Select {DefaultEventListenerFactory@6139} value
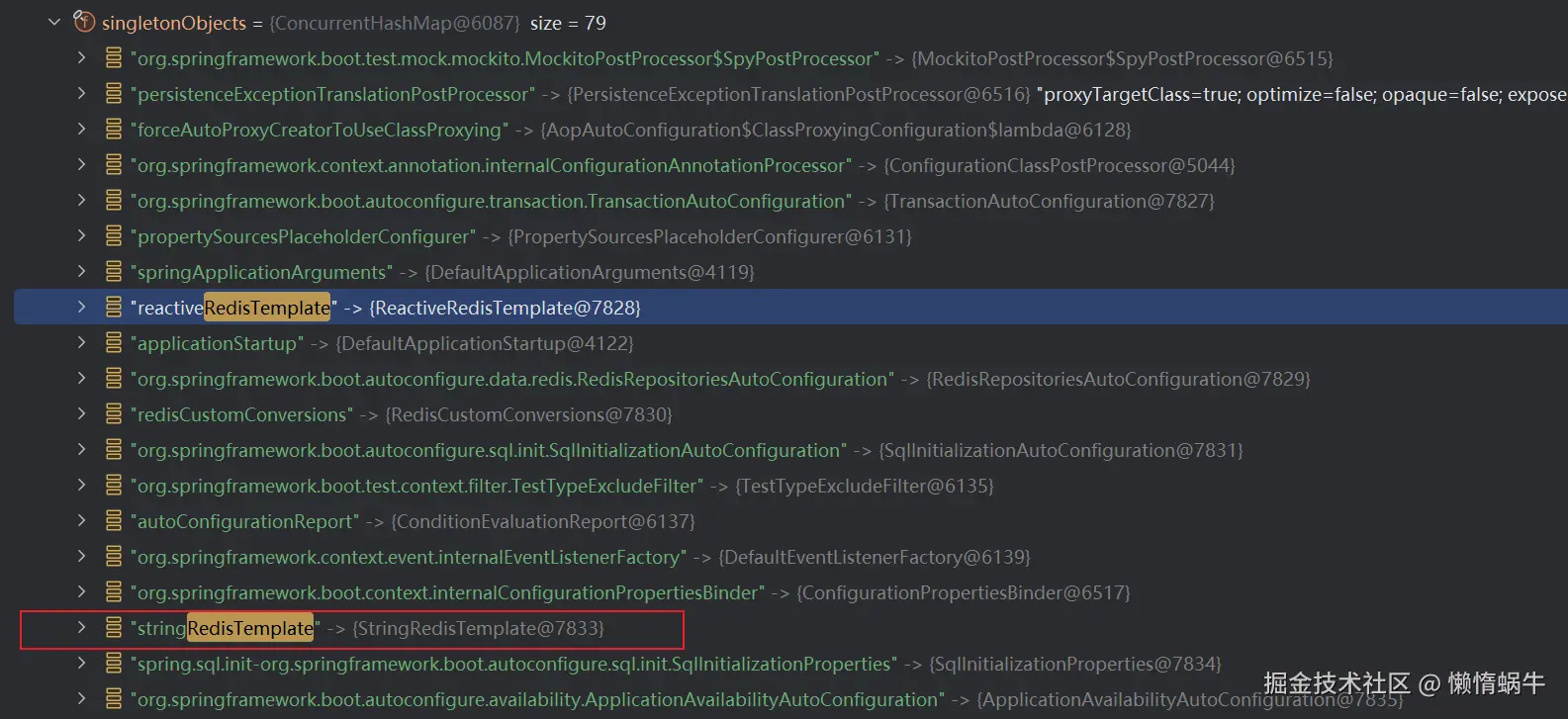The width and height of the screenshot is (1568, 719). click(x=875, y=557)
